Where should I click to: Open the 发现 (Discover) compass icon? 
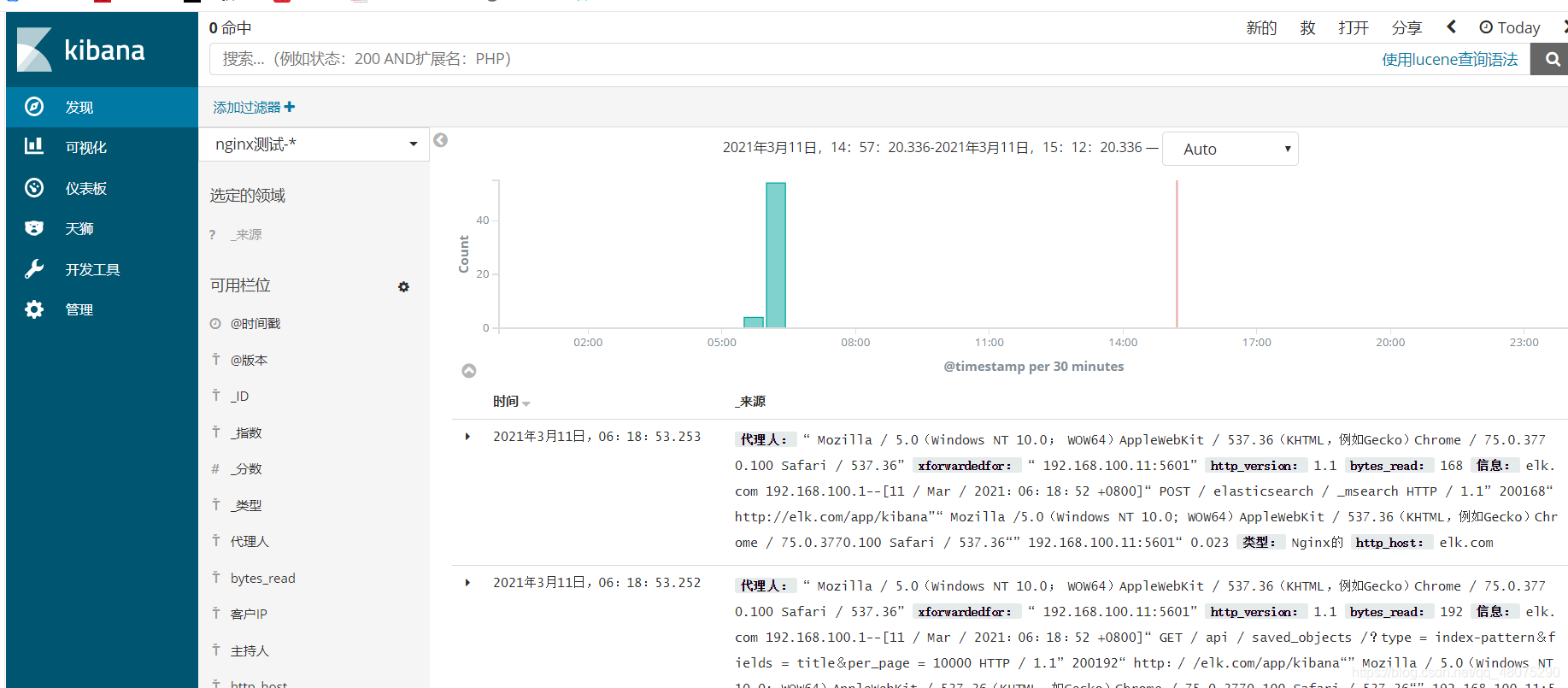[x=34, y=107]
